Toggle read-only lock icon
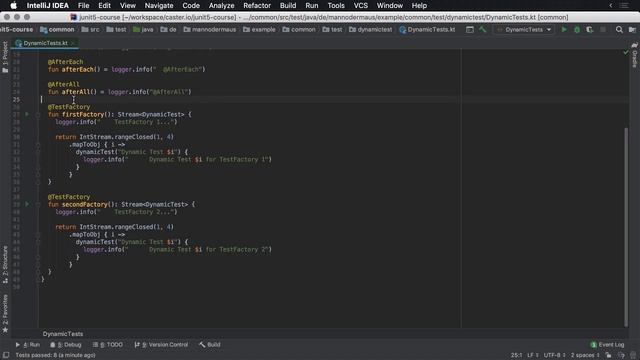This screenshot has height=360, width=640. (x=609, y=356)
